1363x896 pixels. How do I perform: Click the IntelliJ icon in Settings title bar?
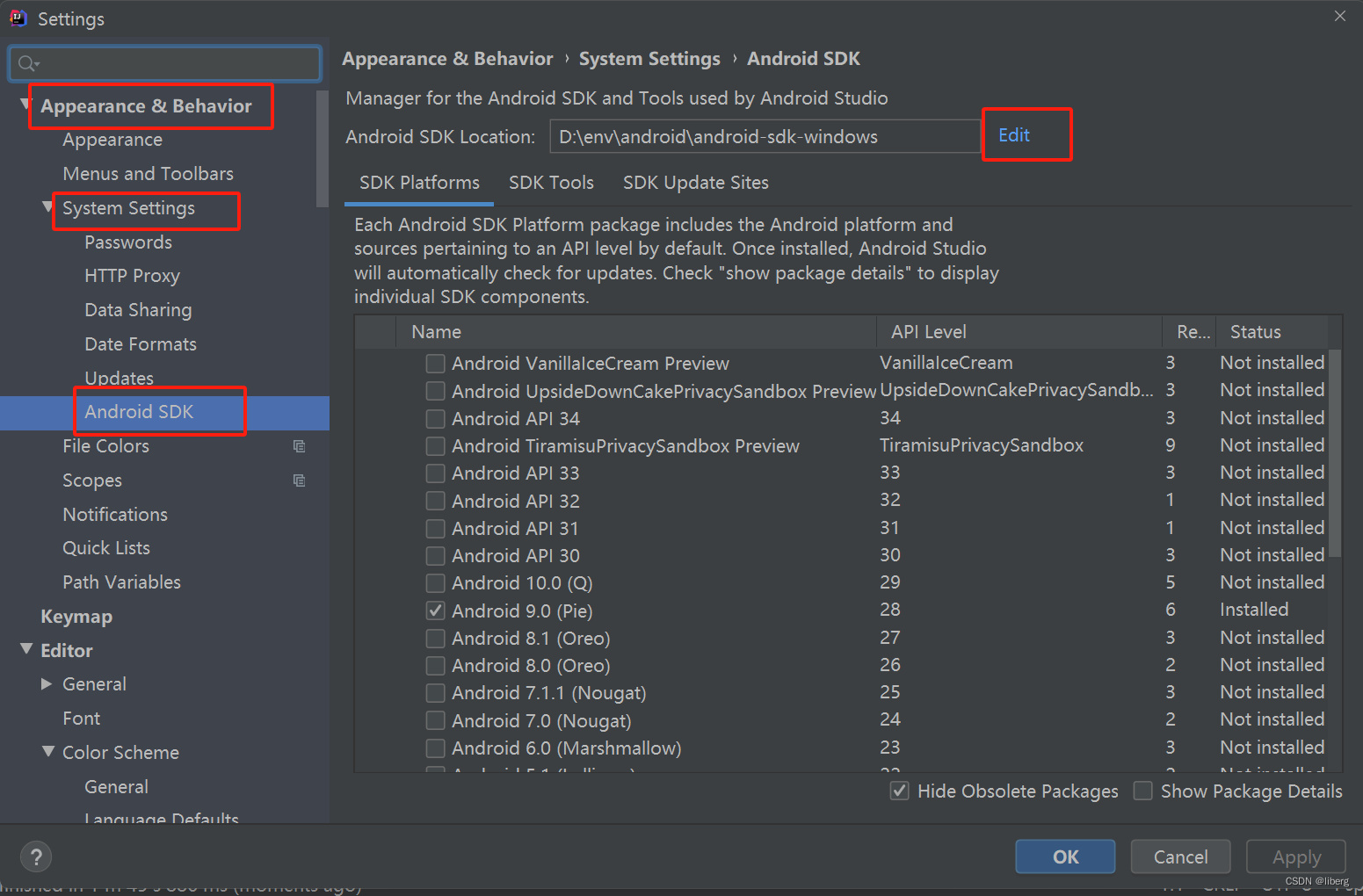click(18, 18)
